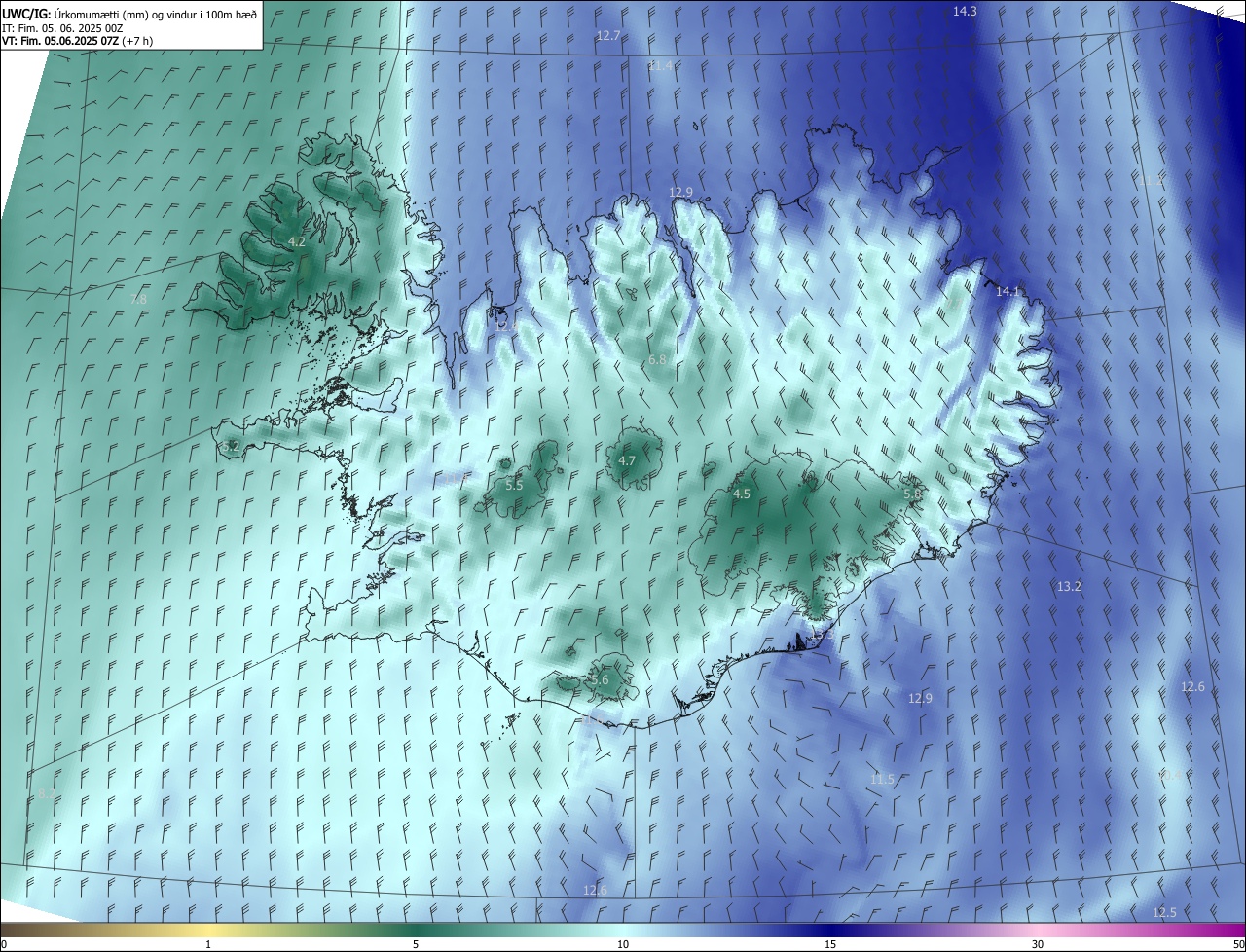Click the '11.4' value label
The image size is (1246, 952).
point(660,65)
